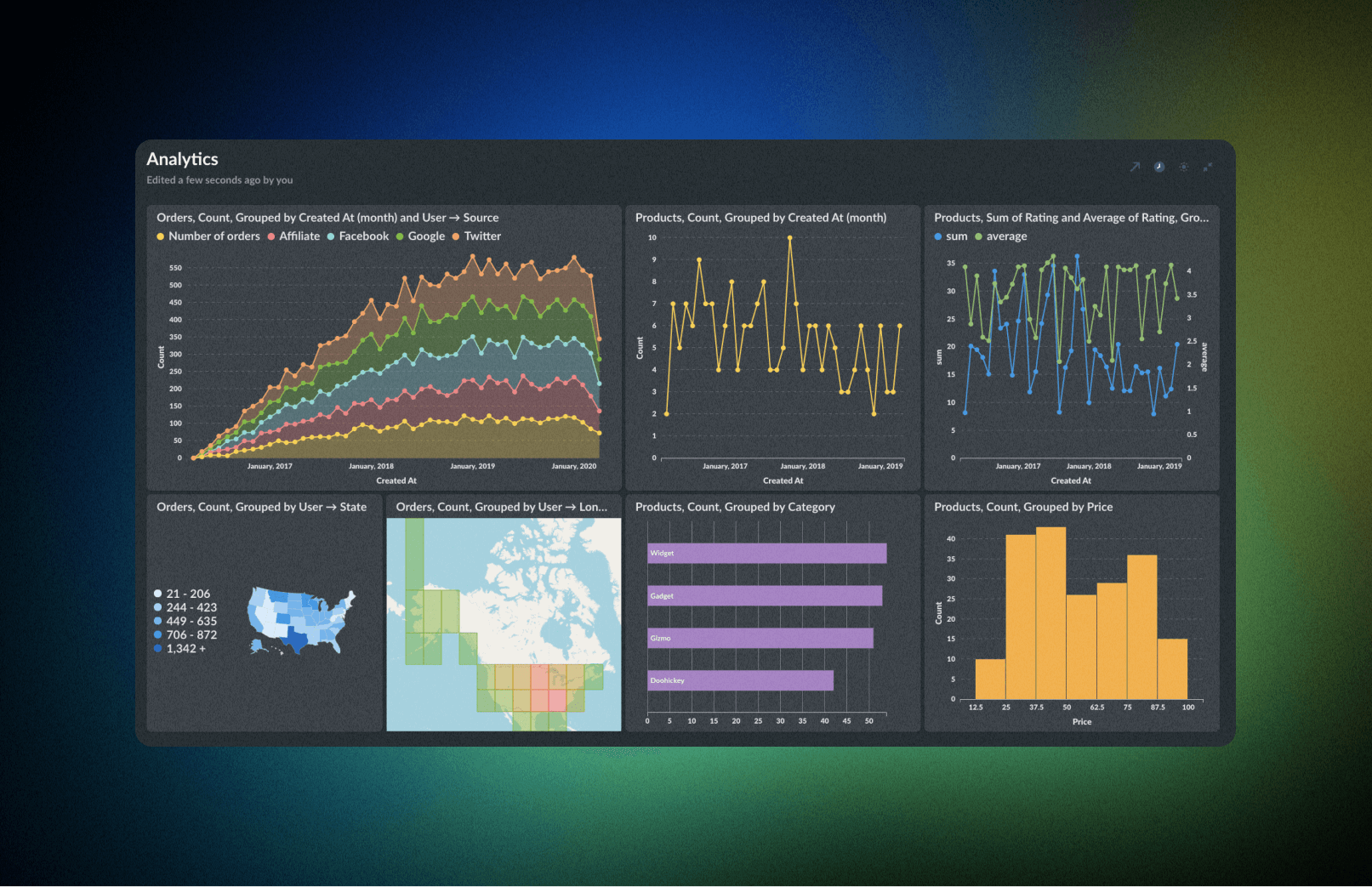Image resolution: width=1372 pixels, height=887 pixels.
Task: Open the Orders Grouped by User → Lon... card title
Action: (x=501, y=507)
